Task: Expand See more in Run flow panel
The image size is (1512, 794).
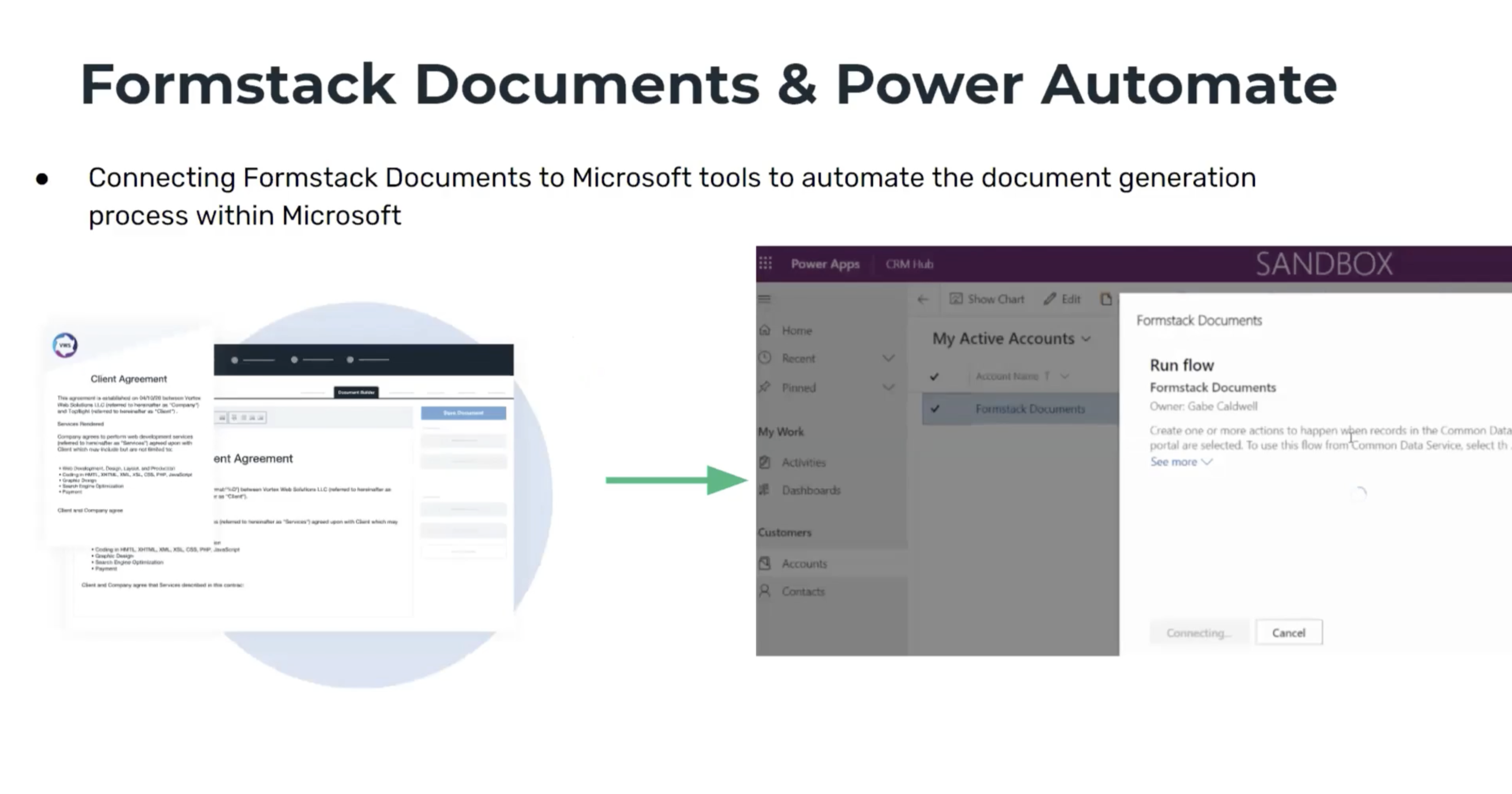Action: pyautogui.click(x=1180, y=462)
